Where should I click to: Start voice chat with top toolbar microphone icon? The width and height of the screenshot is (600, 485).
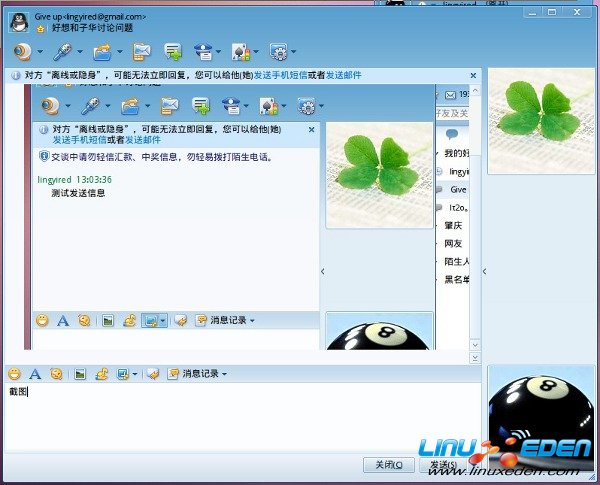pyautogui.click(x=62, y=50)
